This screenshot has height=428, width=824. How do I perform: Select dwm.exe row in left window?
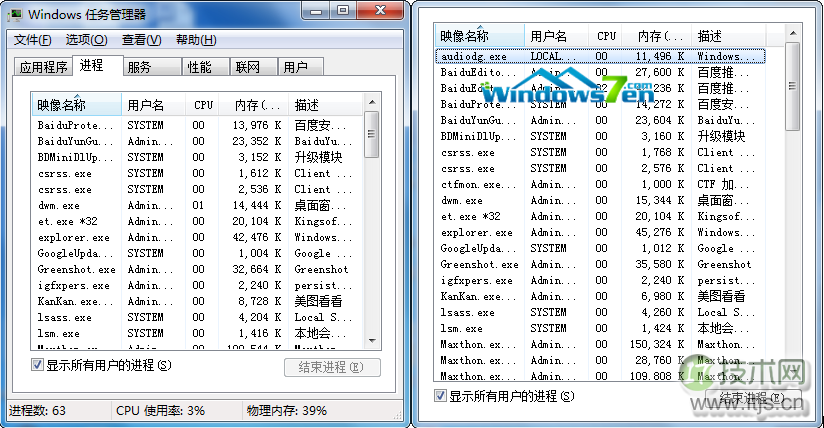coord(197,206)
